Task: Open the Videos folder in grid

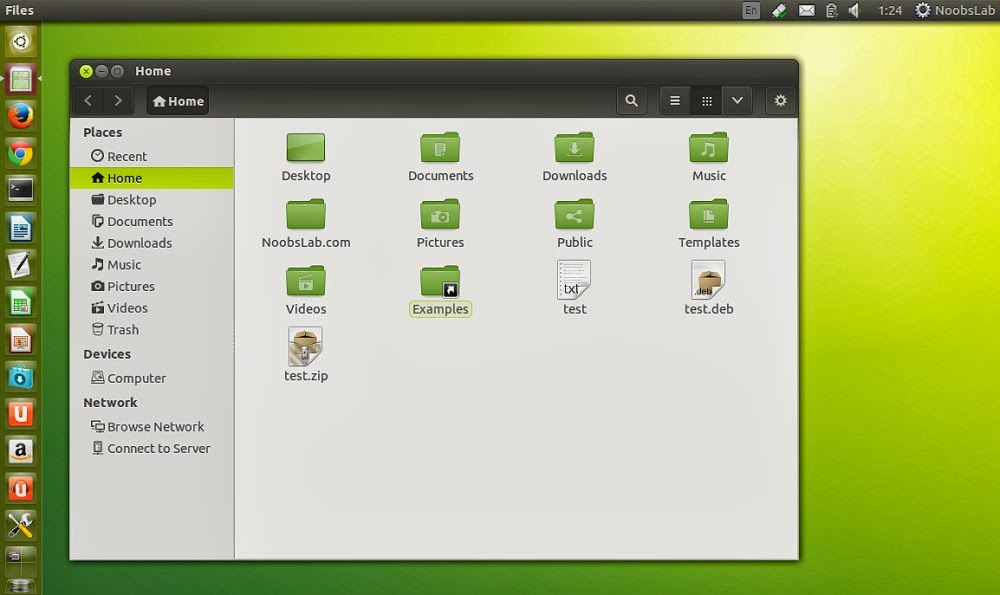Action: pyautogui.click(x=305, y=281)
